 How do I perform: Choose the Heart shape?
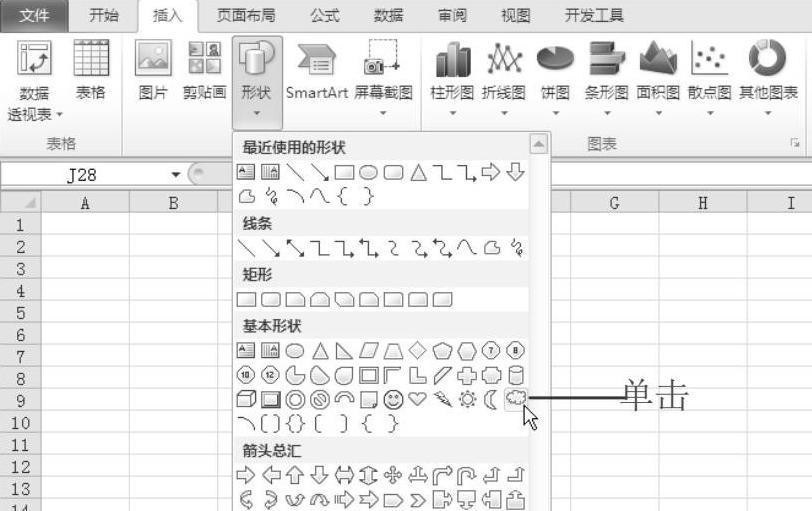(417, 399)
